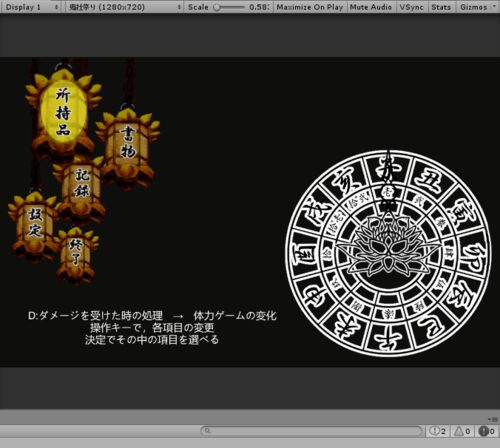This screenshot has width=500, height=448.
Task: Open the Gizmos dropdown arrow
Action: tap(494, 7)
